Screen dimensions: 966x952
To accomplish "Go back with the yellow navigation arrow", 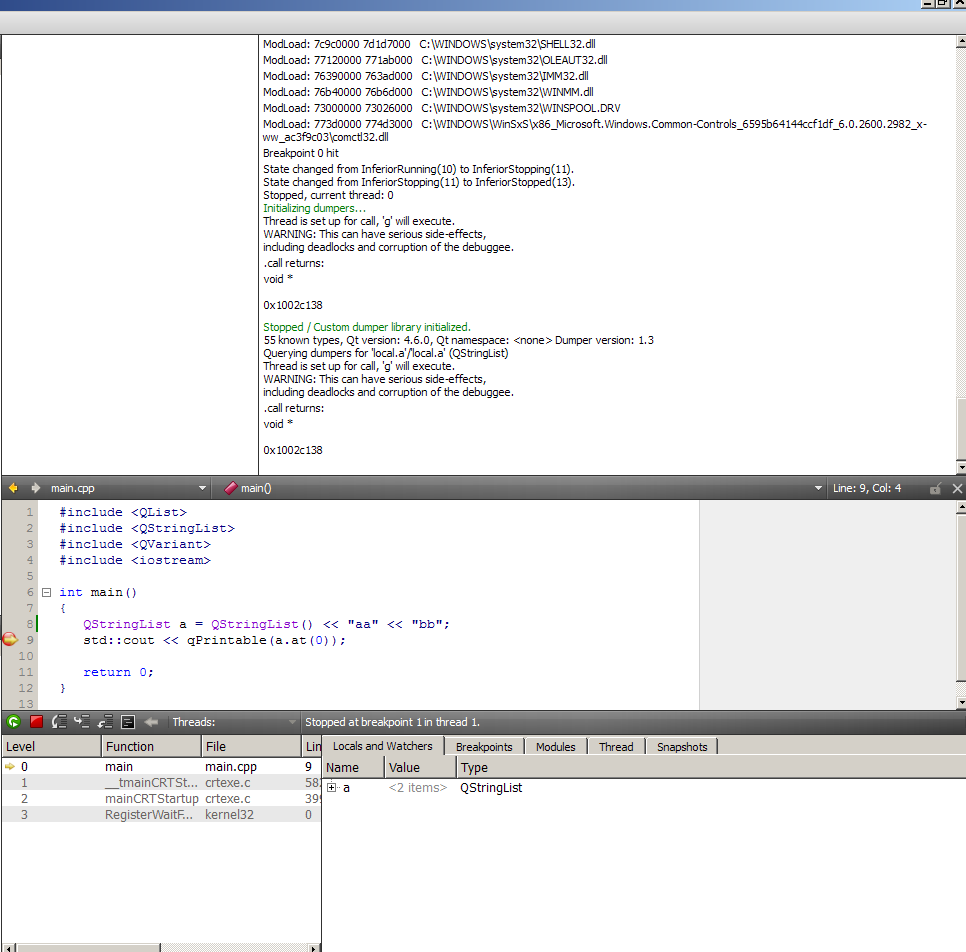I will 14,488.
